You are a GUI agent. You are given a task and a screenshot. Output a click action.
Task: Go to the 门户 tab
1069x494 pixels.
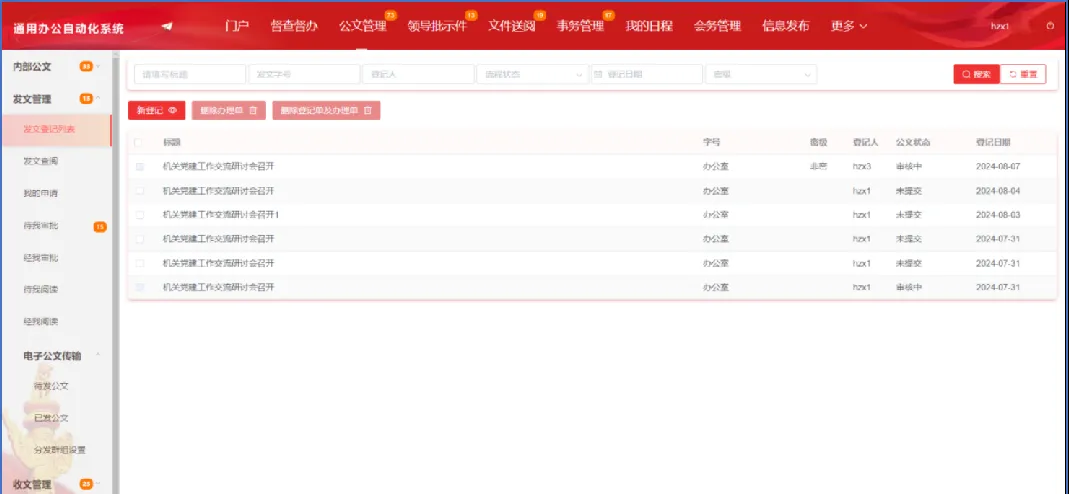coord(237,27)
